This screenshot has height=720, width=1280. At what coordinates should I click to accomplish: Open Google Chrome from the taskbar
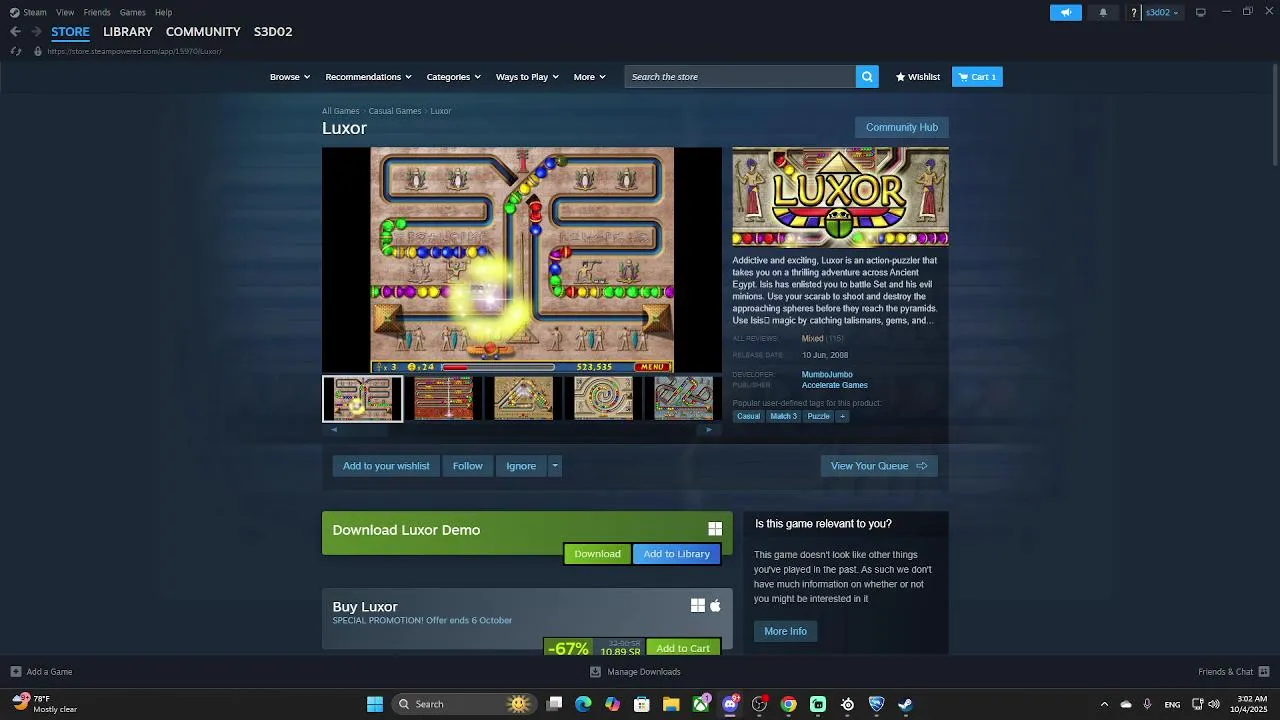[x=789, y=704]
